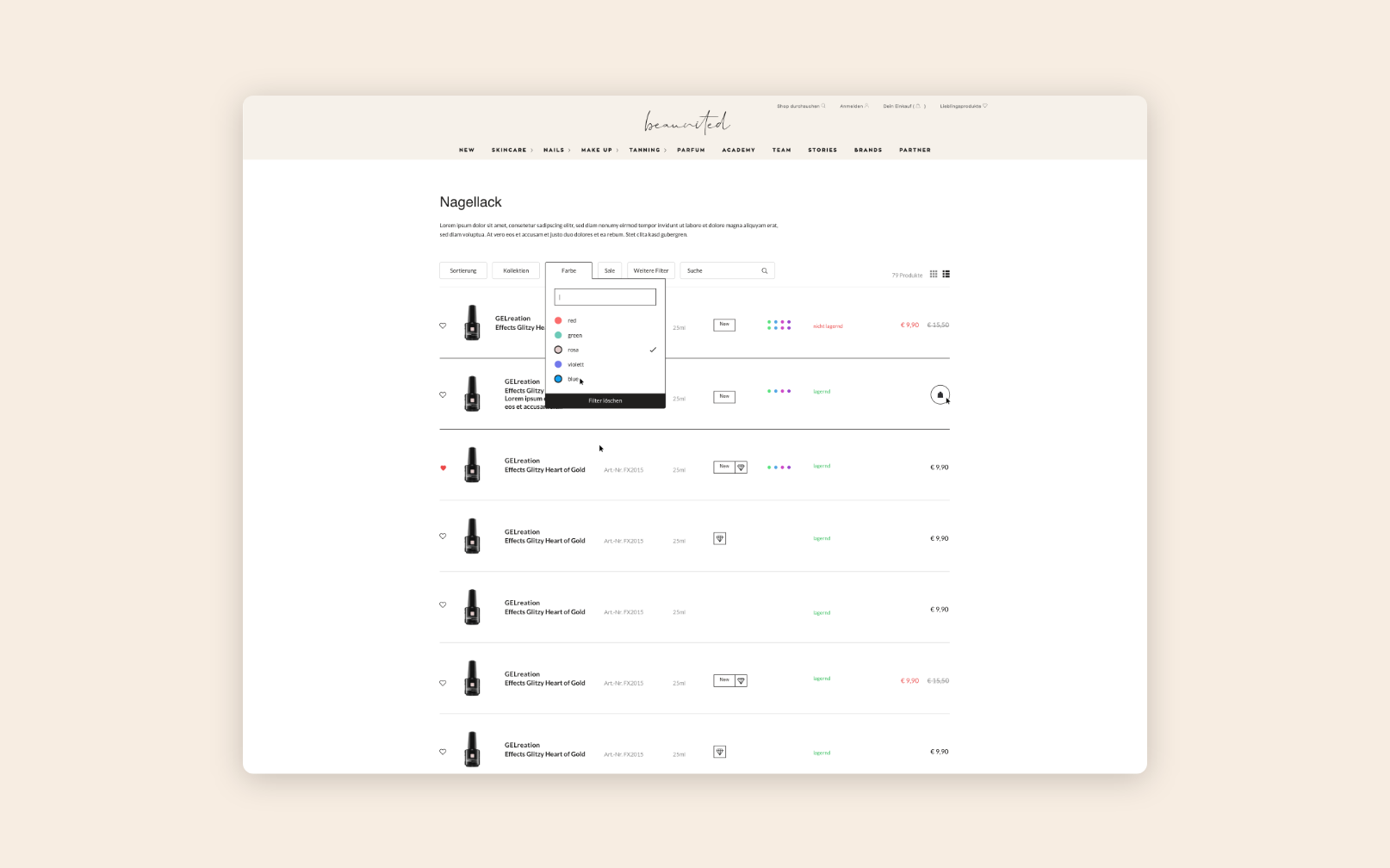Add second product to cart via bag icon
Image resolution: width=1390 pixels, height=868 pixels.
940,394
